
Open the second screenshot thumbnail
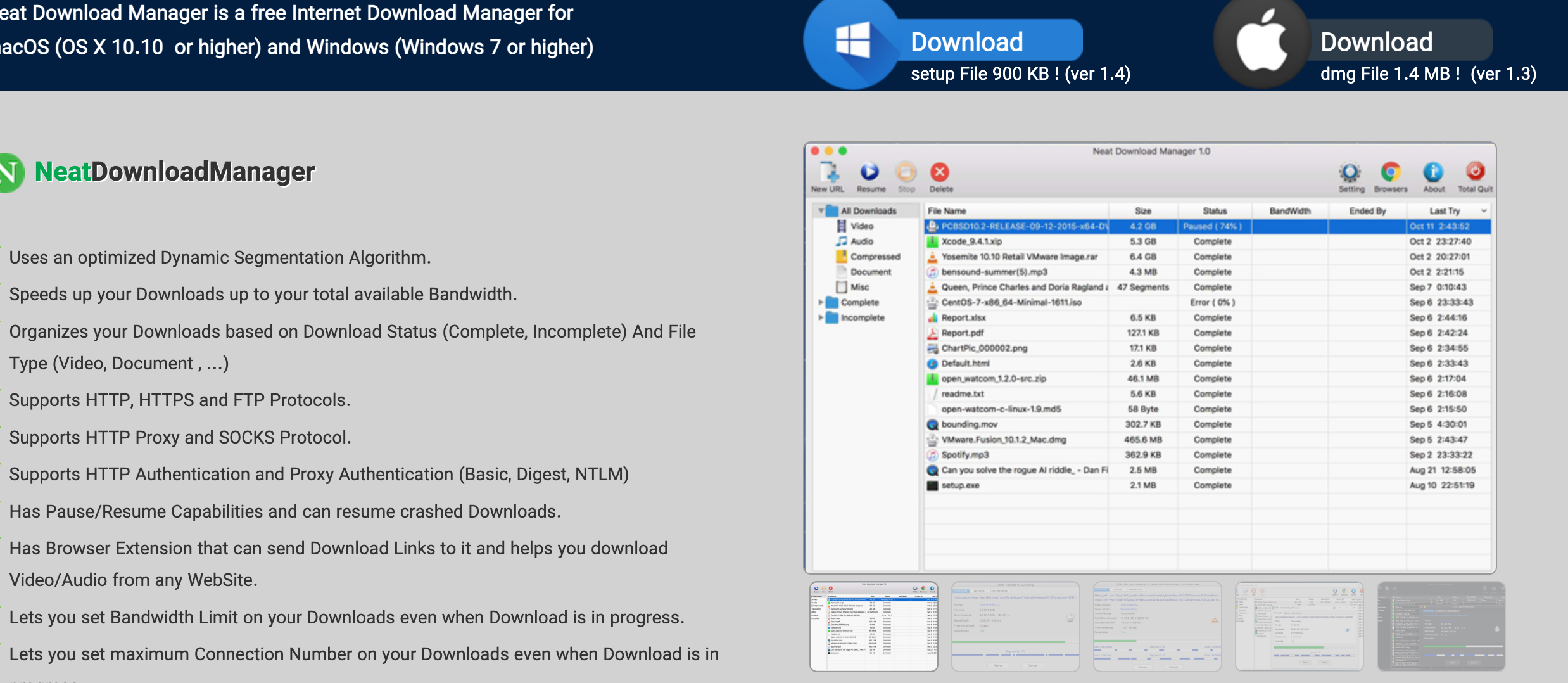1015,626
